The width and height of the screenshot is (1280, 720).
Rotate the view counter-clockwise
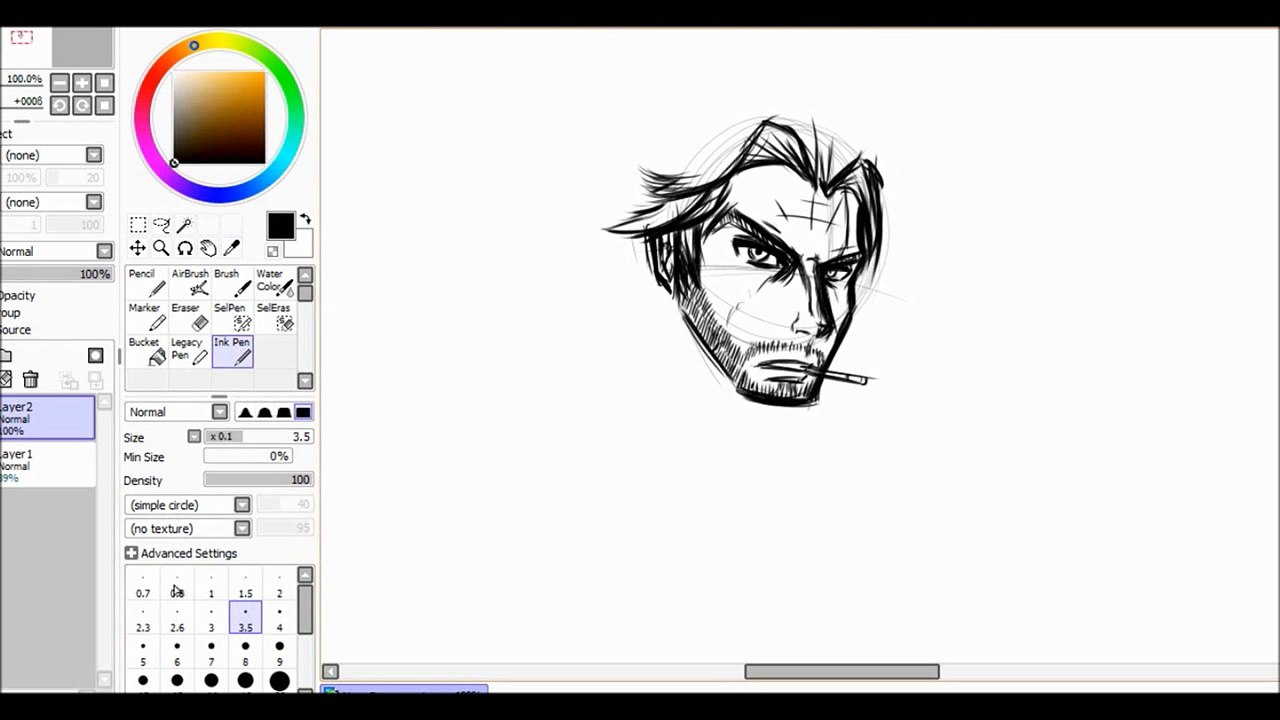point(60,105)
